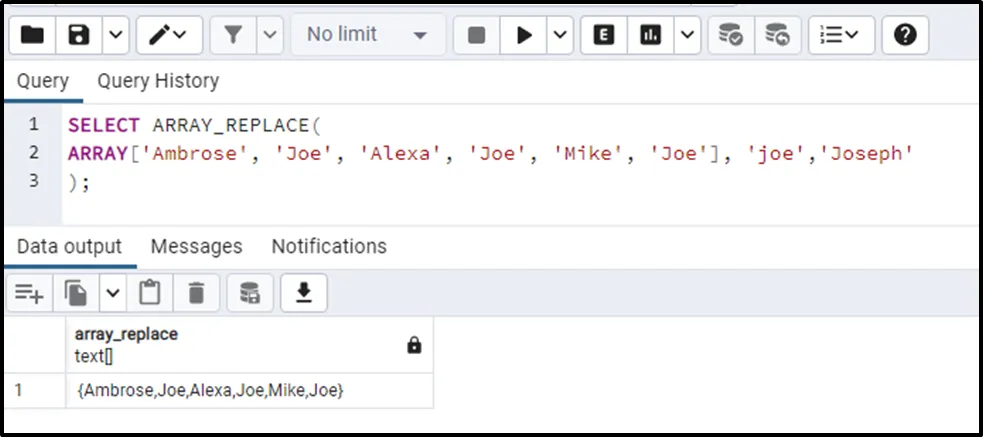Open the Messages tab

tap(196, 246)
